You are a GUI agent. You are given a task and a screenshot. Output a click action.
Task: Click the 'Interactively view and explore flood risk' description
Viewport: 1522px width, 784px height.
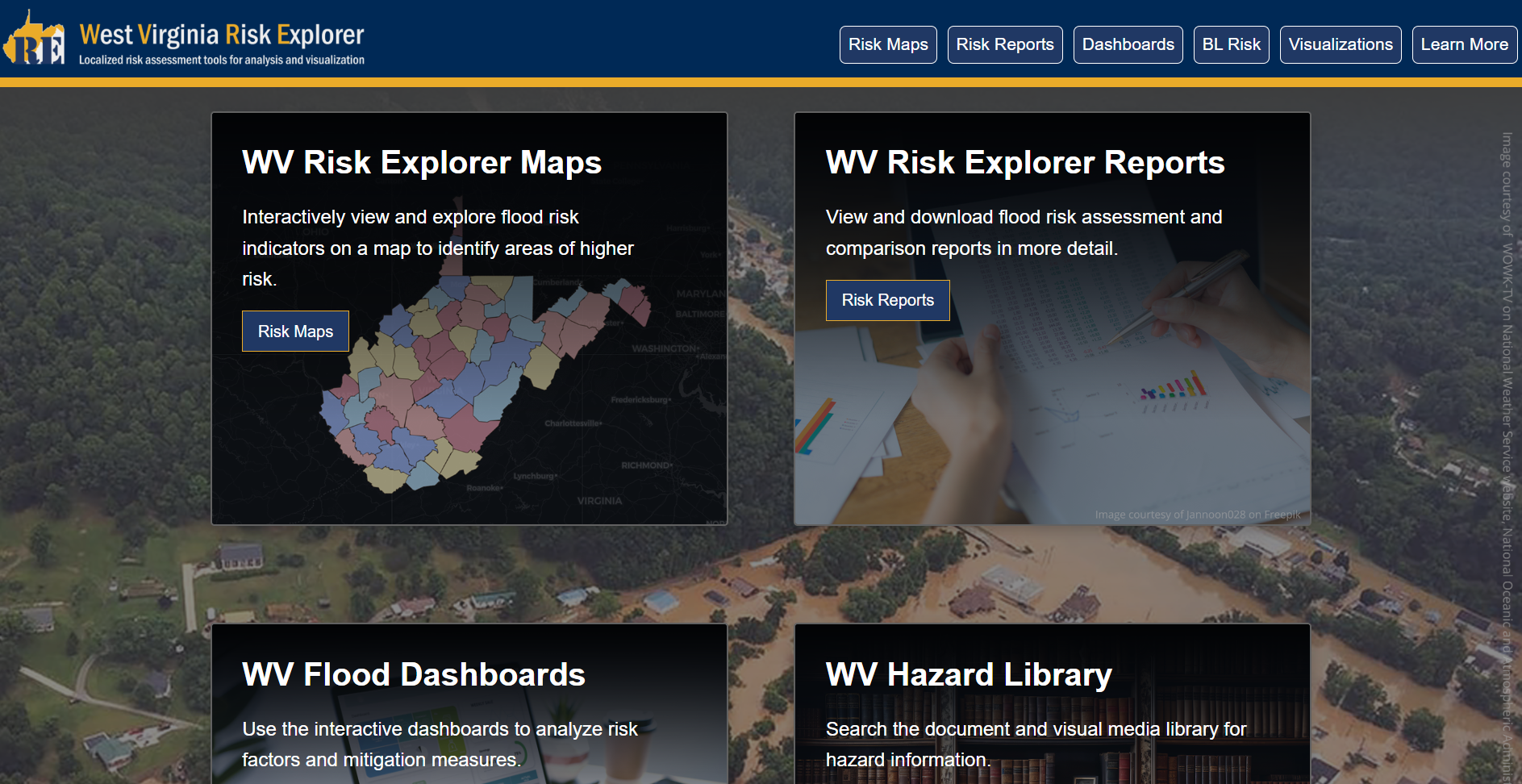pyautogui.click(x=438, y=248)
